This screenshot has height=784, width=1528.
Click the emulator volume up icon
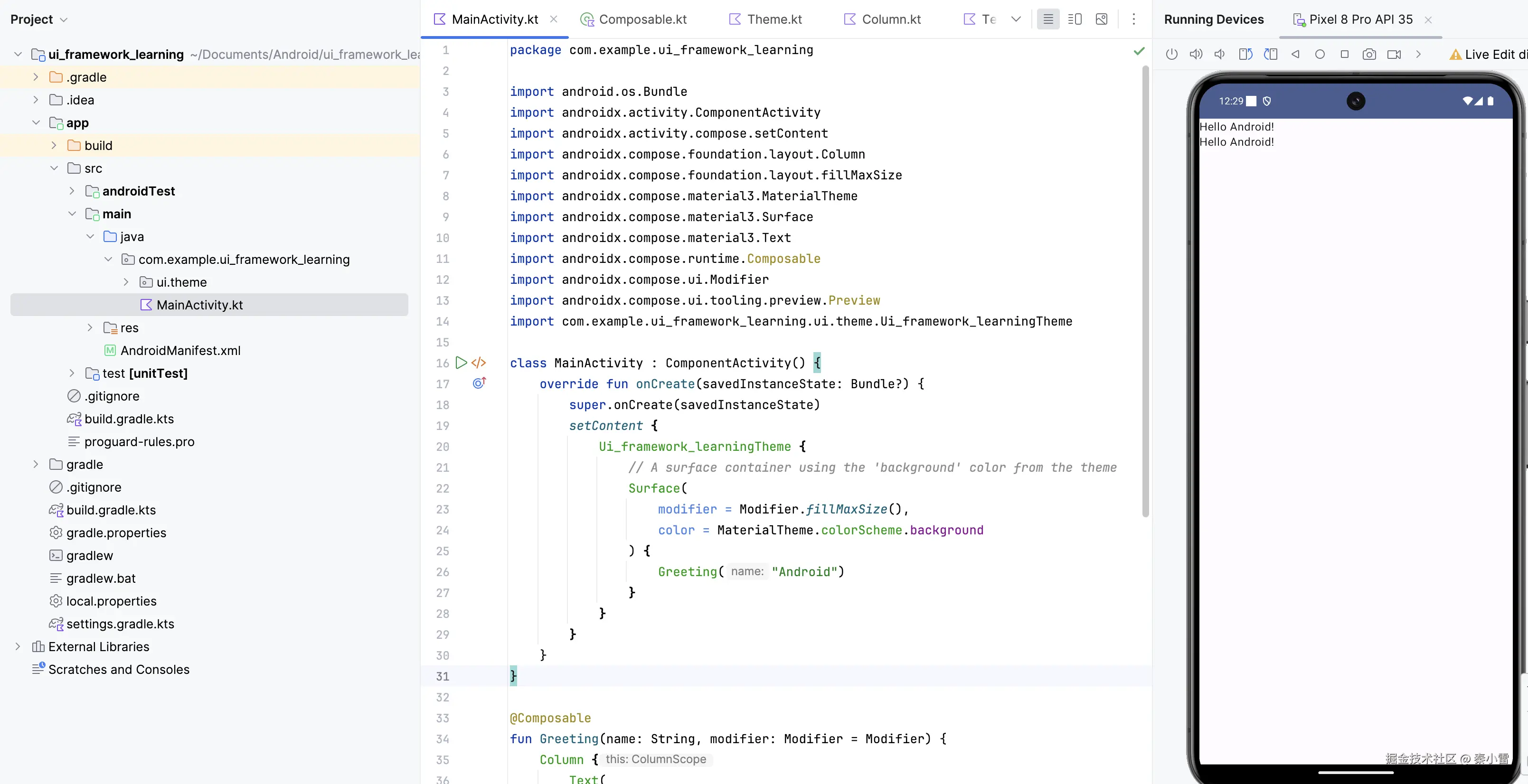(1196, 55)
